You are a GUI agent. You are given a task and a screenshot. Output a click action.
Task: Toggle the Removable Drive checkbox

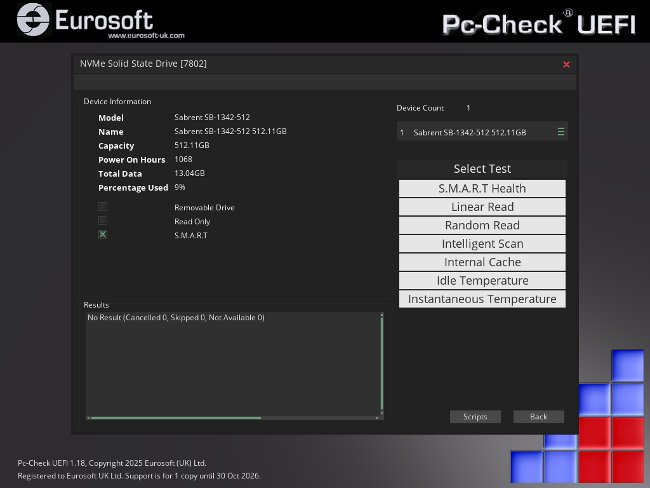pos(103,207)
